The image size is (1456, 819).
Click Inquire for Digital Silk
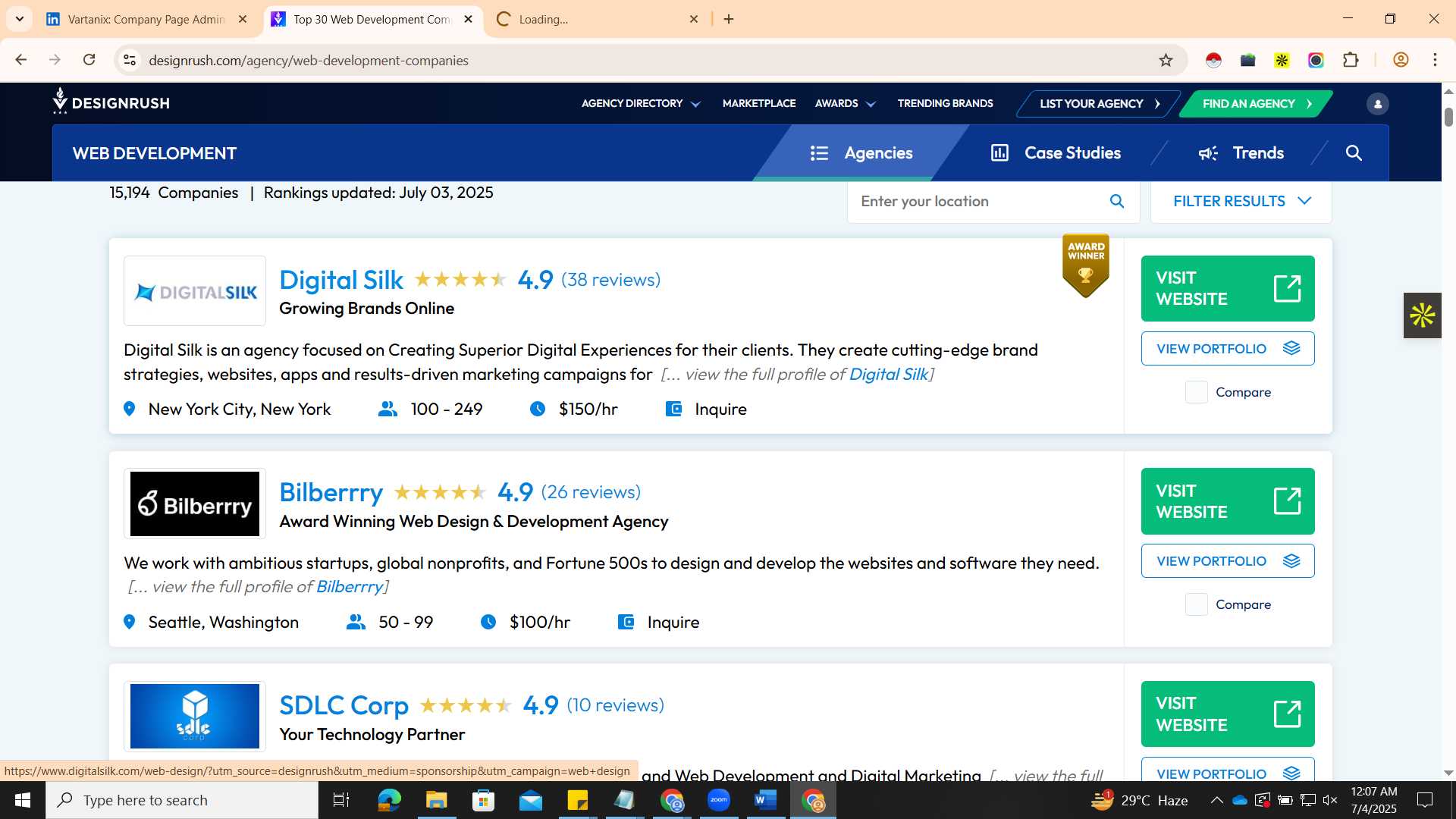click(706, 409)
